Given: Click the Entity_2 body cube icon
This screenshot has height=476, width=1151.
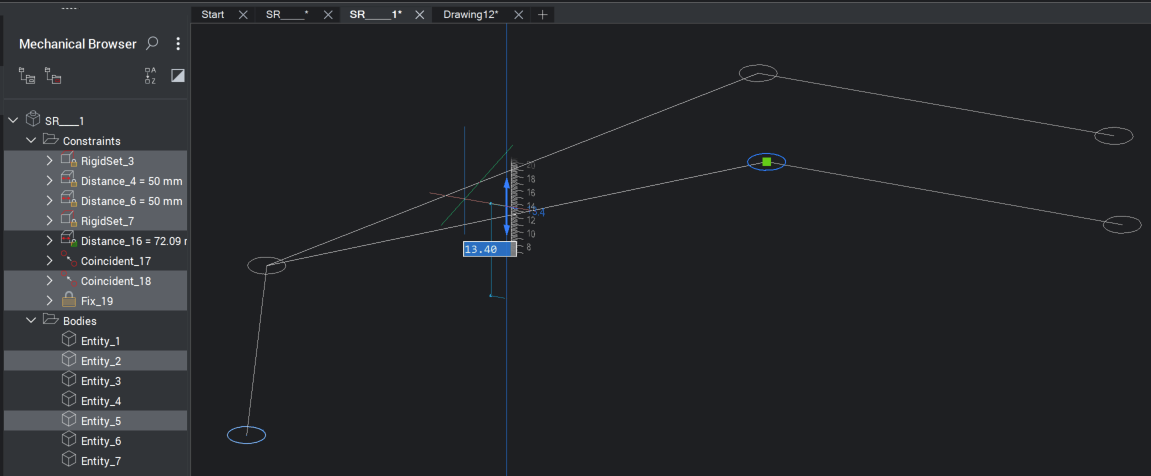Looking at the screenshot, I should pos(69,360).
